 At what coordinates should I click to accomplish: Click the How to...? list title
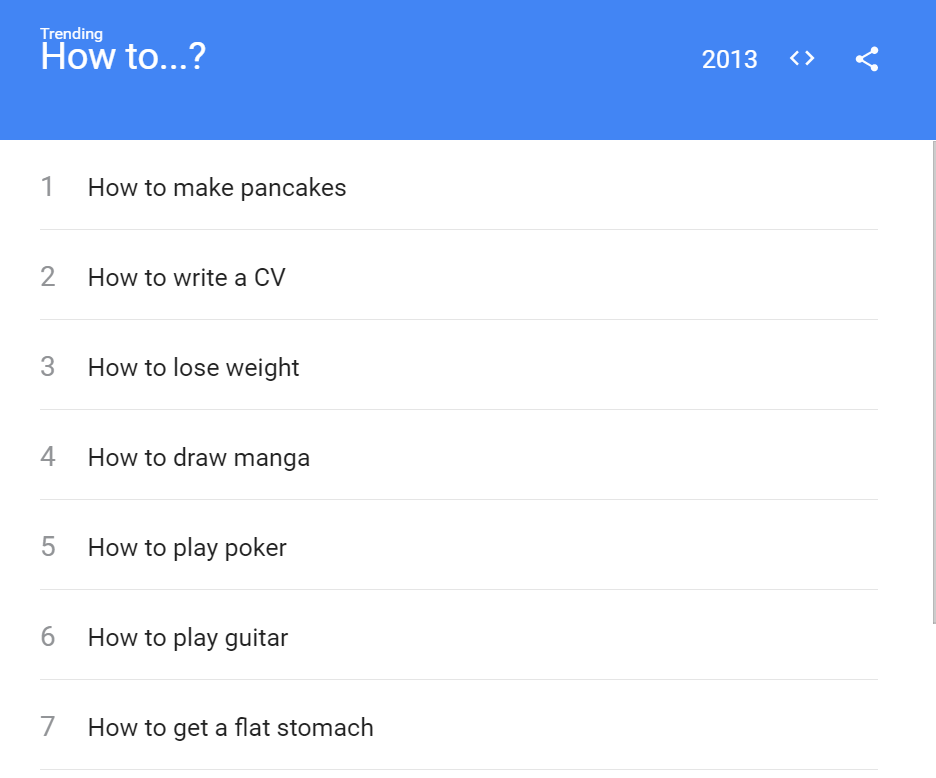tap(122, 58)
